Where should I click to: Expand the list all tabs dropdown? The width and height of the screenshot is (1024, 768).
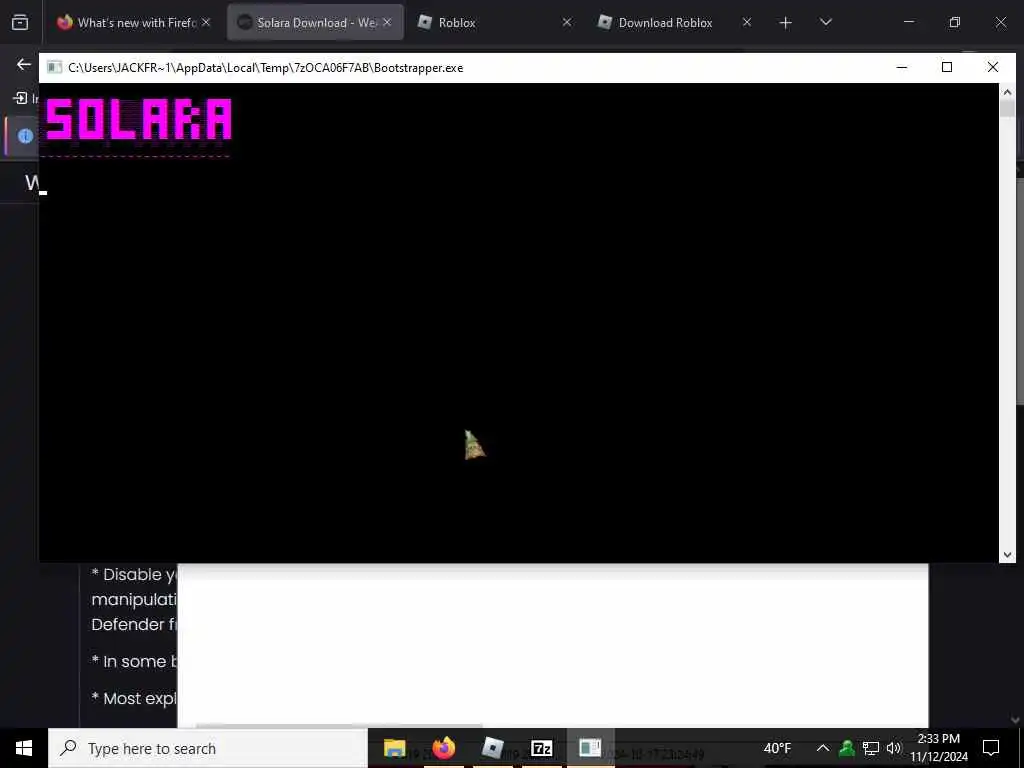tap(825, 22)
